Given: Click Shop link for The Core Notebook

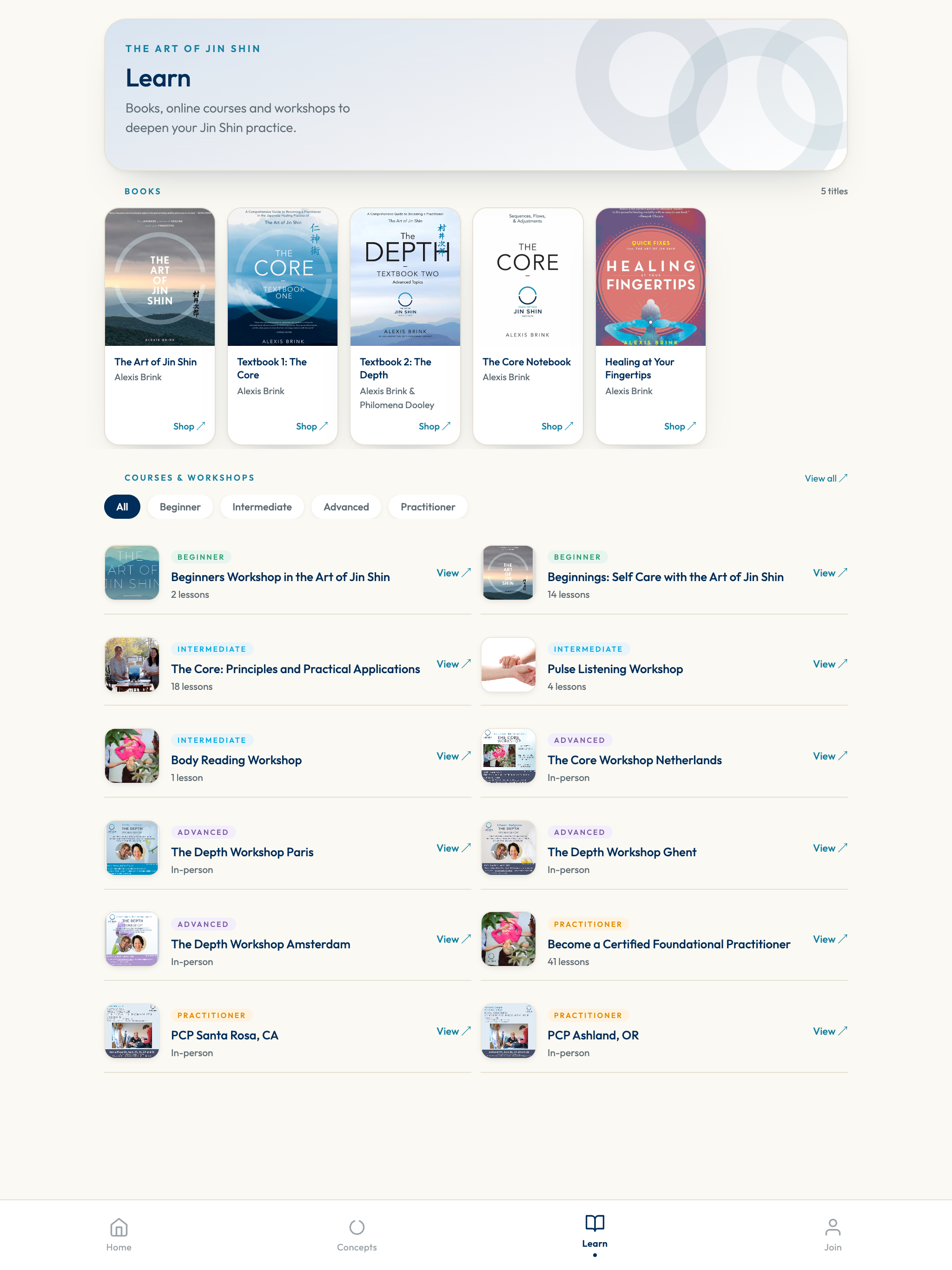Looking at the screenshot, I should pos(557,426).
